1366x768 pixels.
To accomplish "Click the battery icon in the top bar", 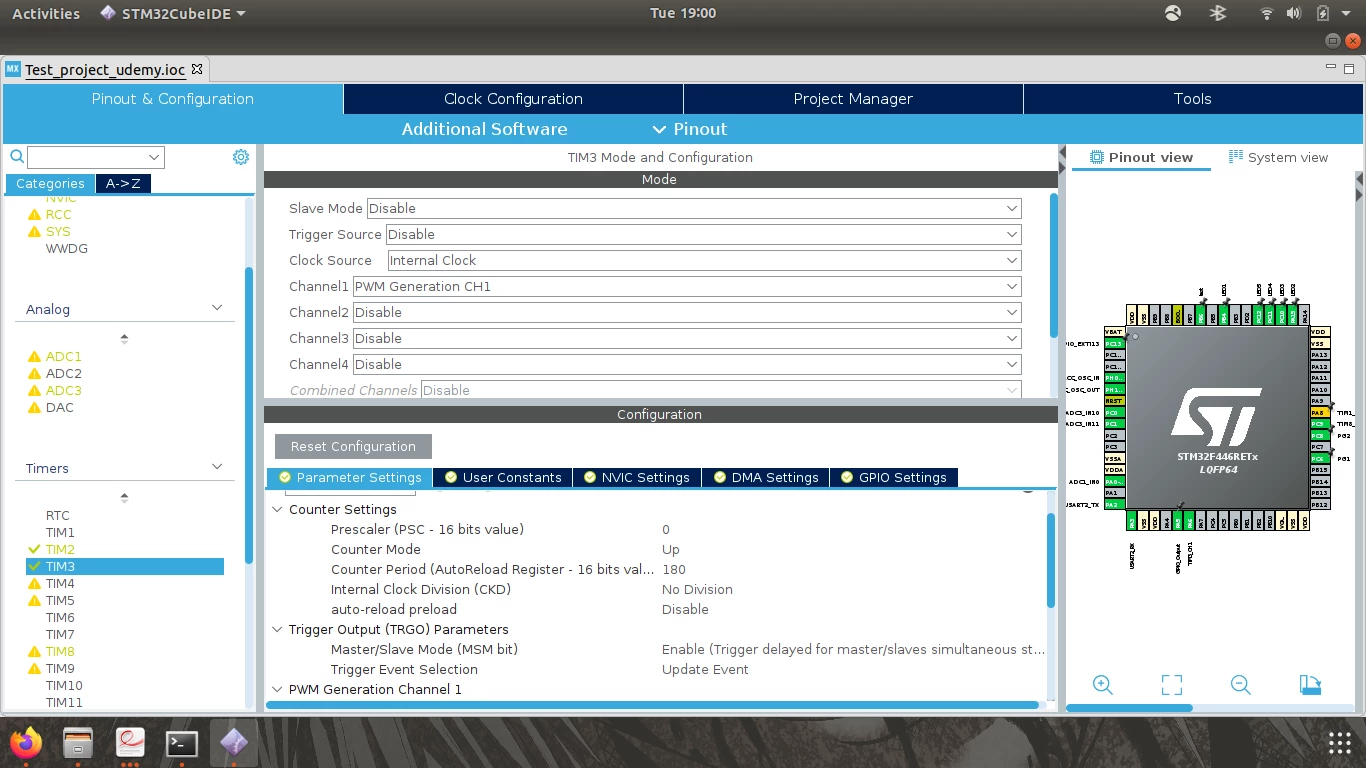I will (x=1323, y=13).
